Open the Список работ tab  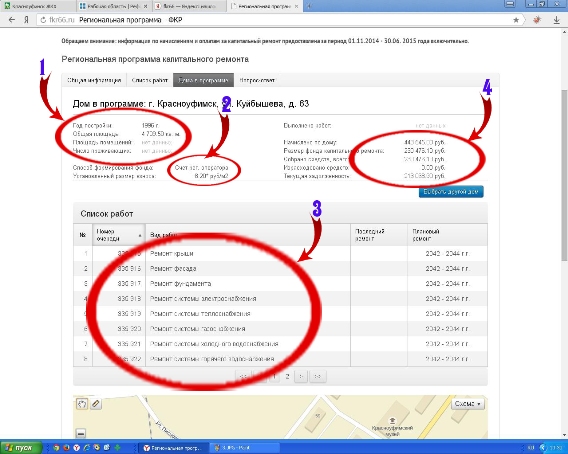[x=150, y=80]
